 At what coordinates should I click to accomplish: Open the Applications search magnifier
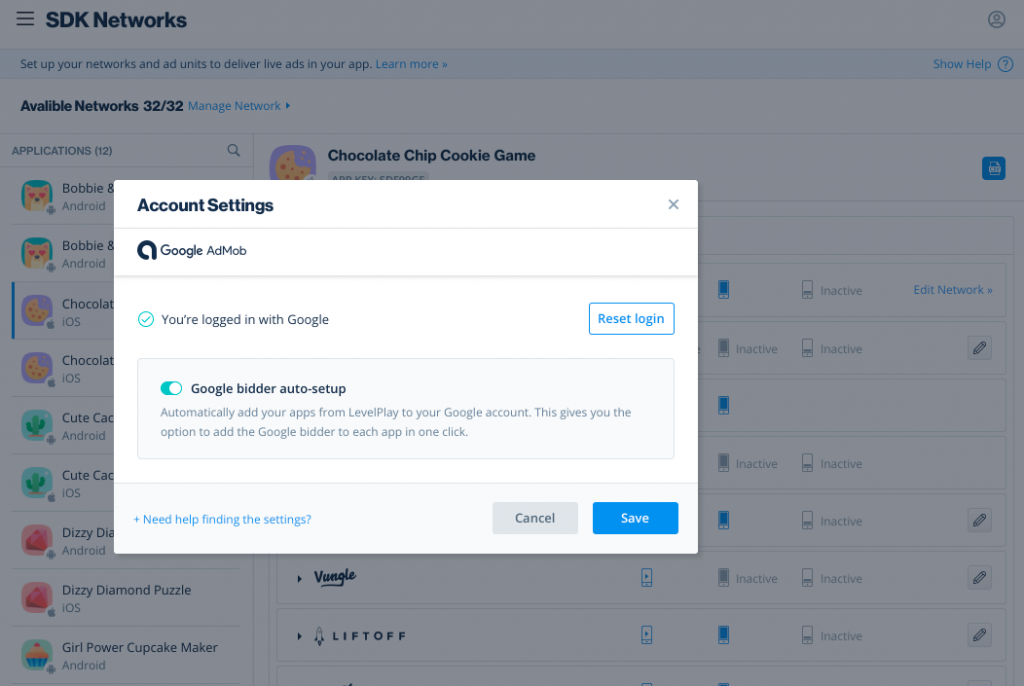(x=233, y=150)
